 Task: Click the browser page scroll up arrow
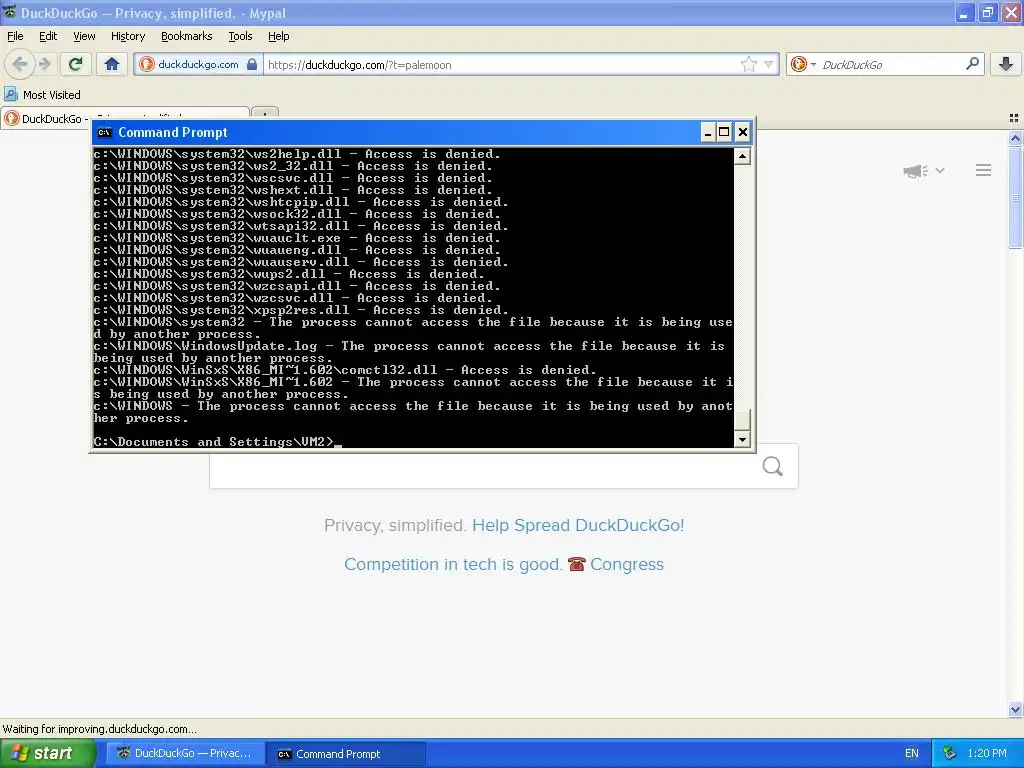(1016, 138)
